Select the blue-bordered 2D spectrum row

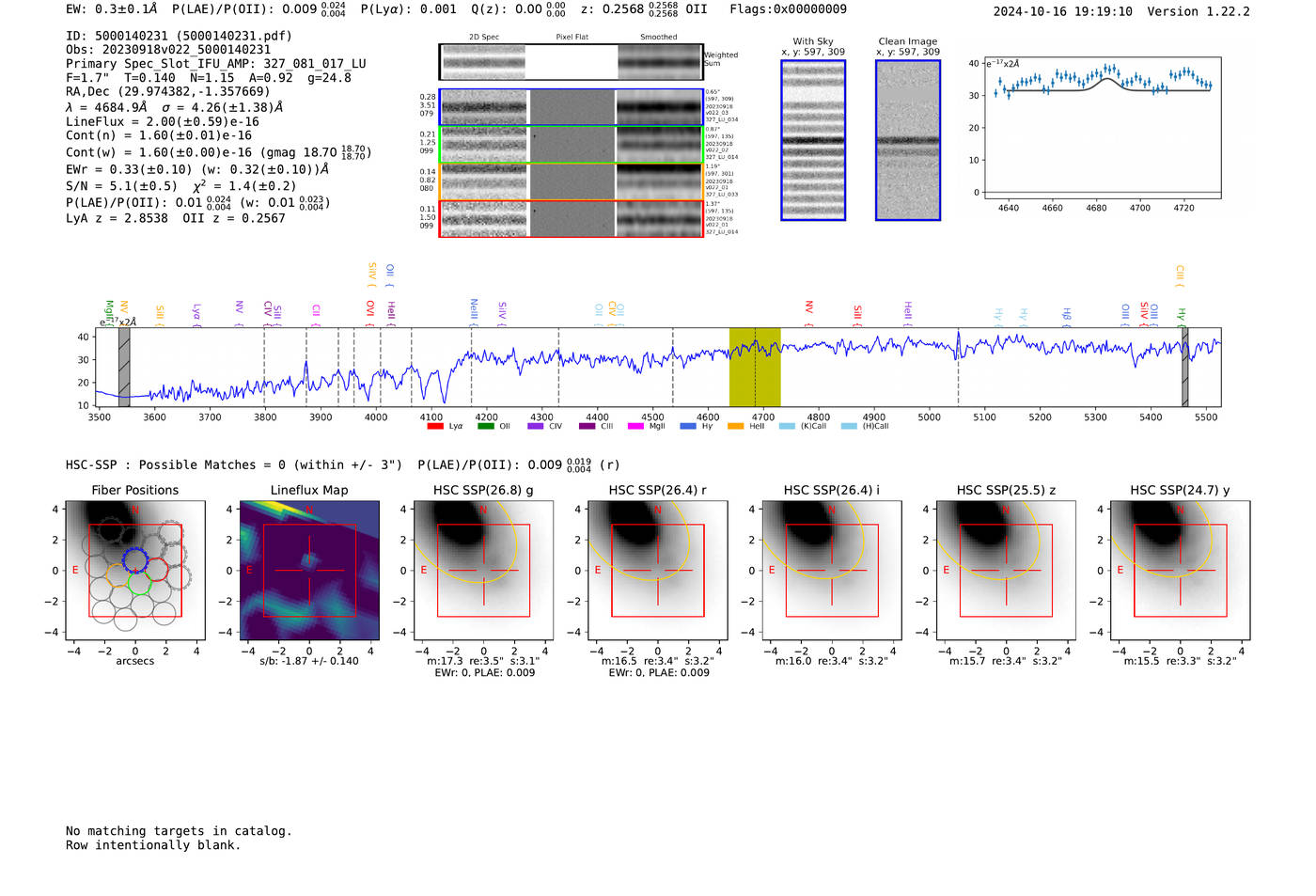[x=572, y=107]
